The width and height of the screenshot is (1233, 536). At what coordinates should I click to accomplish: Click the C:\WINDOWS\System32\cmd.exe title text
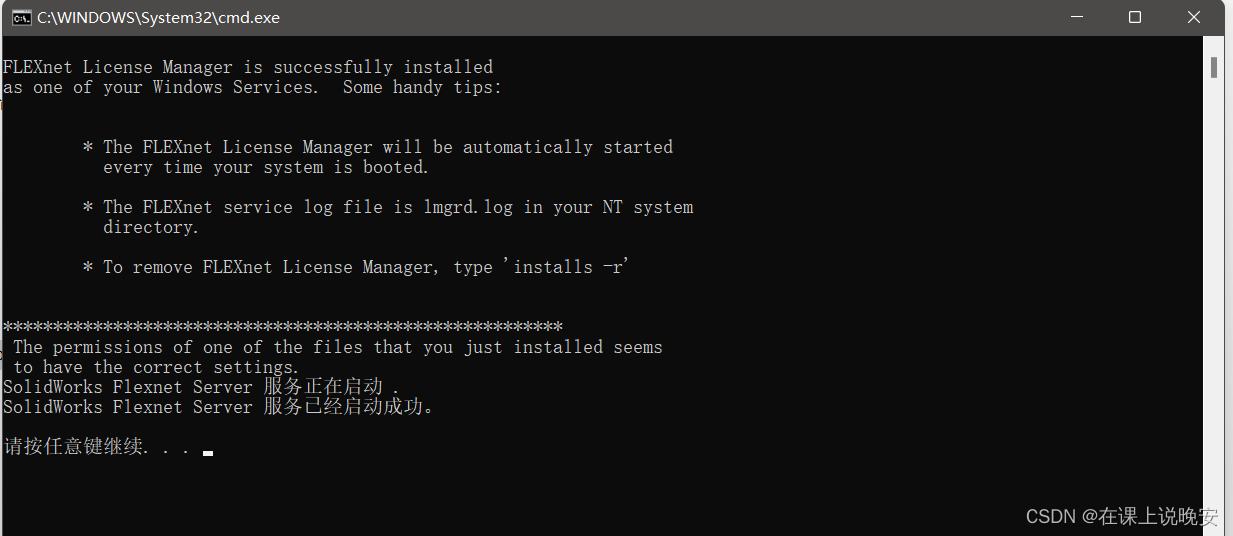158,17
